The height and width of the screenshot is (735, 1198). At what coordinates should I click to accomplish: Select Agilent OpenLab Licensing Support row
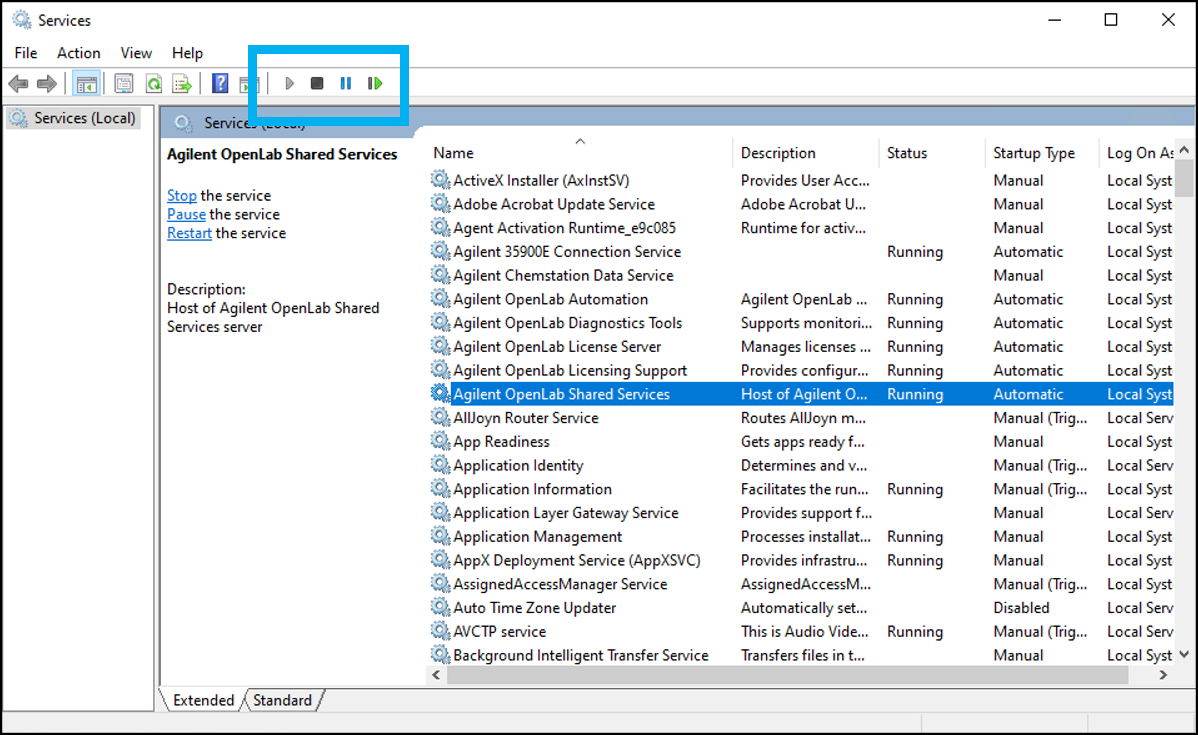pos(801,370)
